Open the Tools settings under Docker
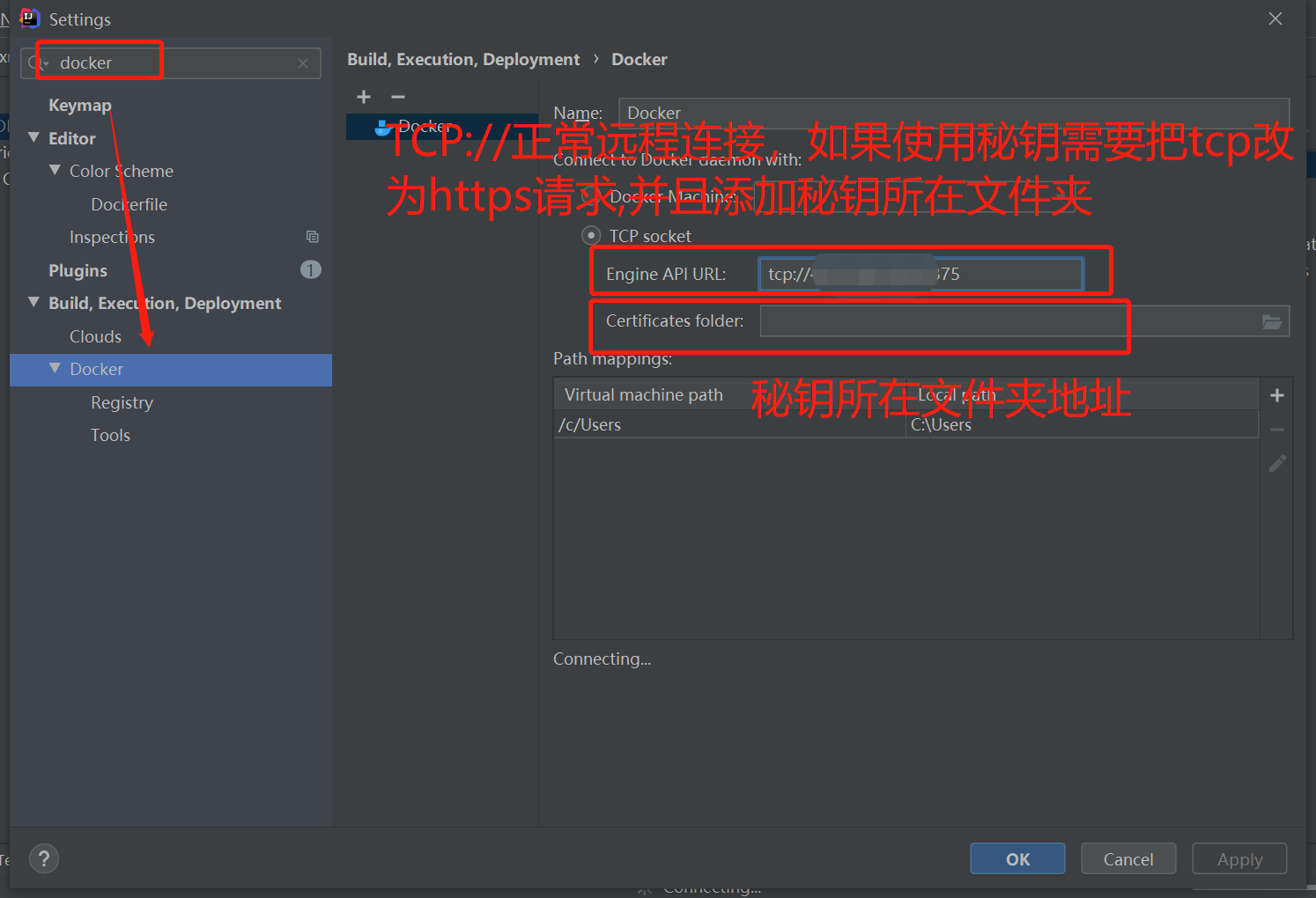 pyautogui.click(x=110, y=435)
